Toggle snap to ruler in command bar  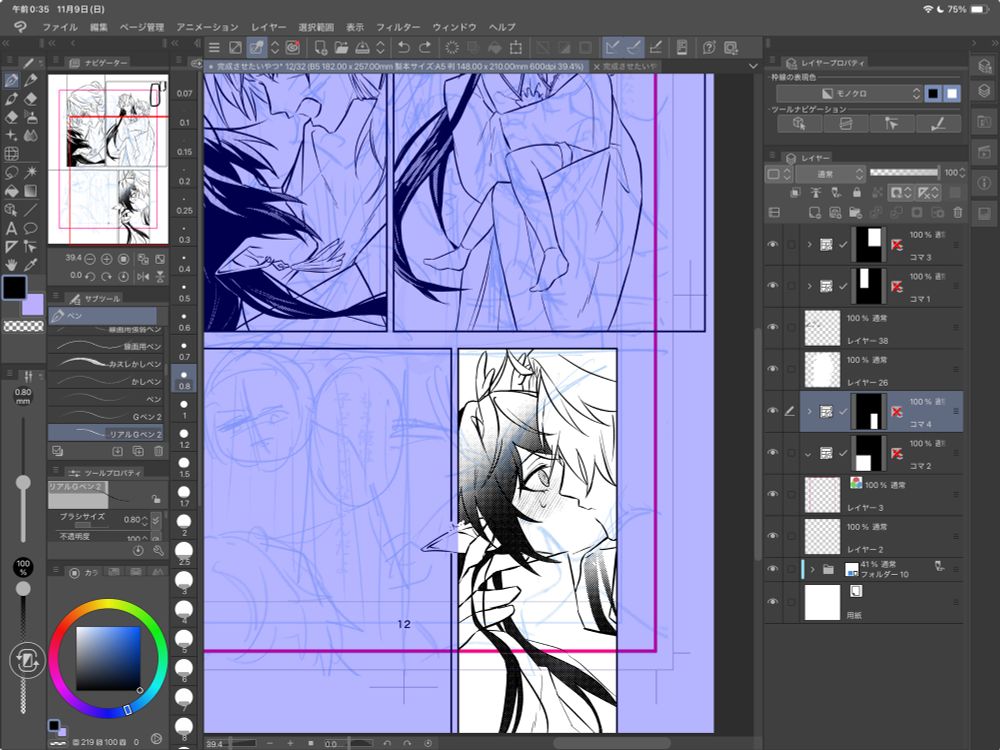click(612, 47)
